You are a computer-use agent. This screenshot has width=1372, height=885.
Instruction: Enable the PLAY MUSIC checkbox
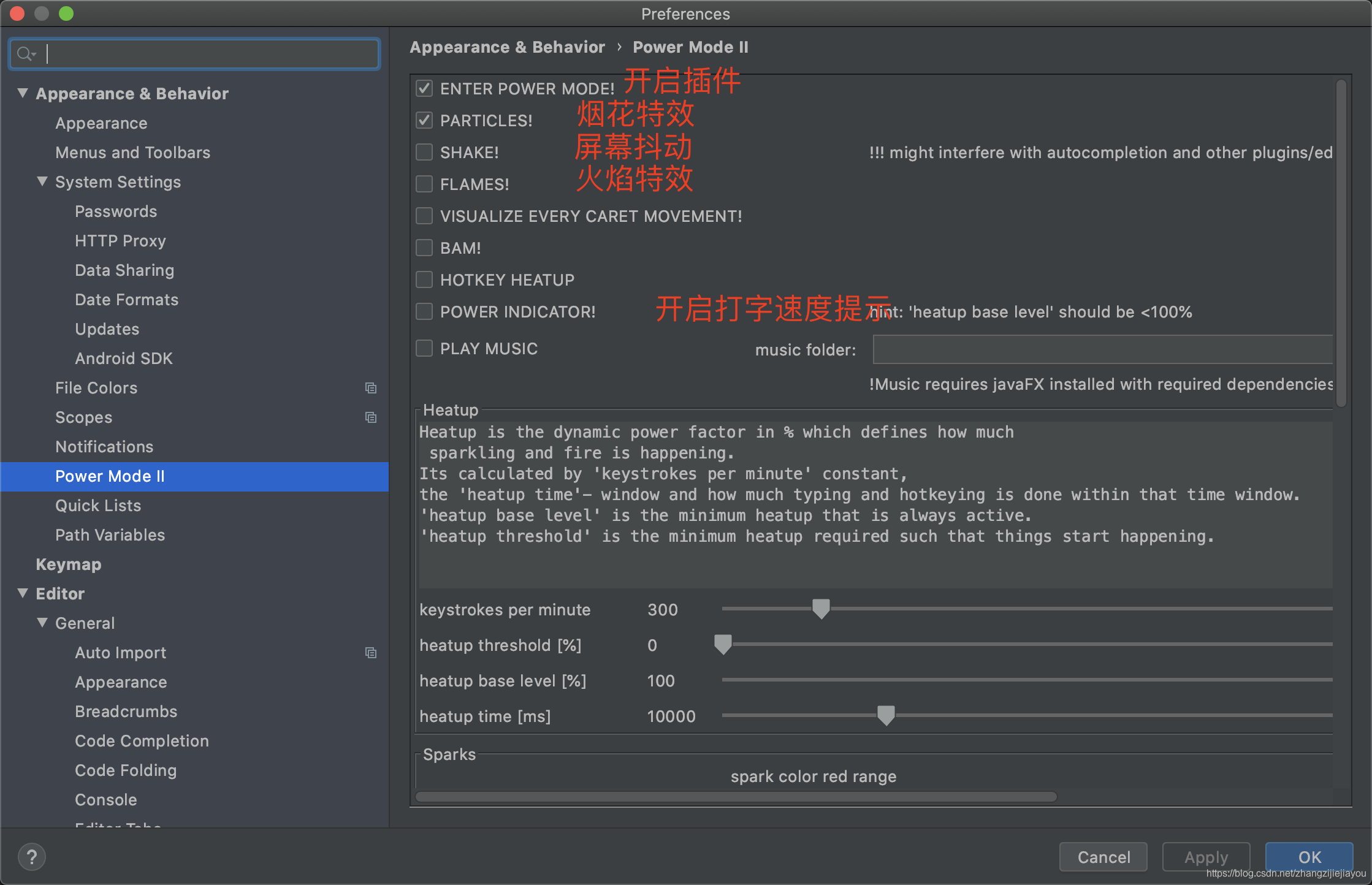pos(424,348)
